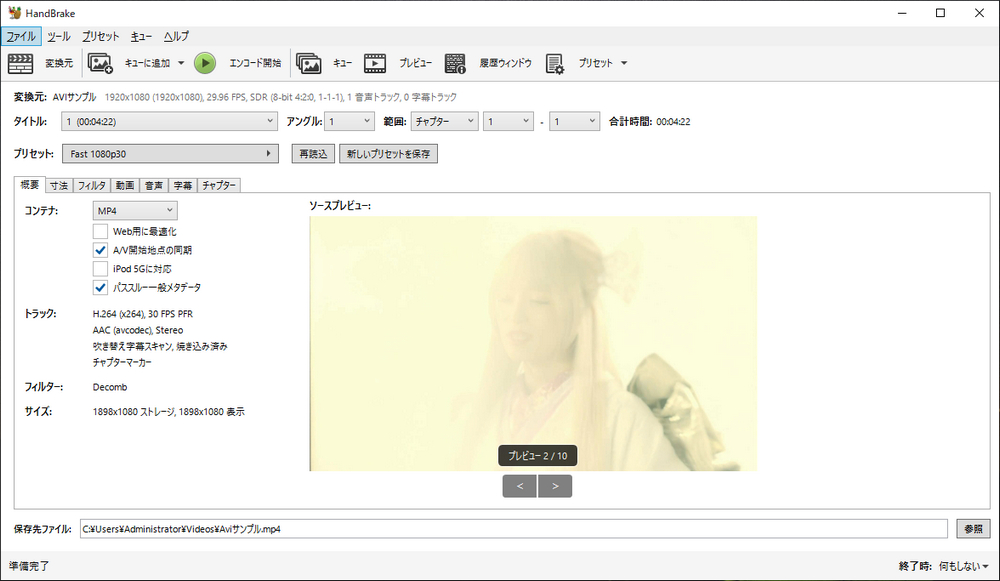Expand the toolbar プリセット dropdown arrow
The height and width of the screenshot is (581, 1000).
click(x=624, y=63)
